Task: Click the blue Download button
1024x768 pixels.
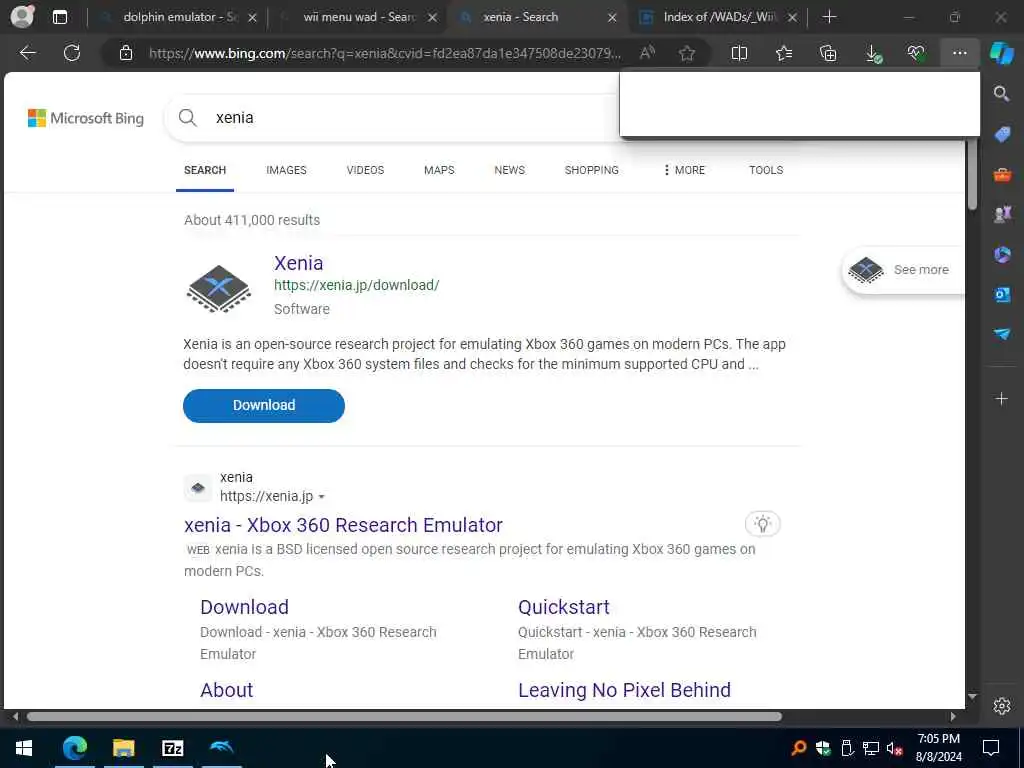Action: pos(264,406)
